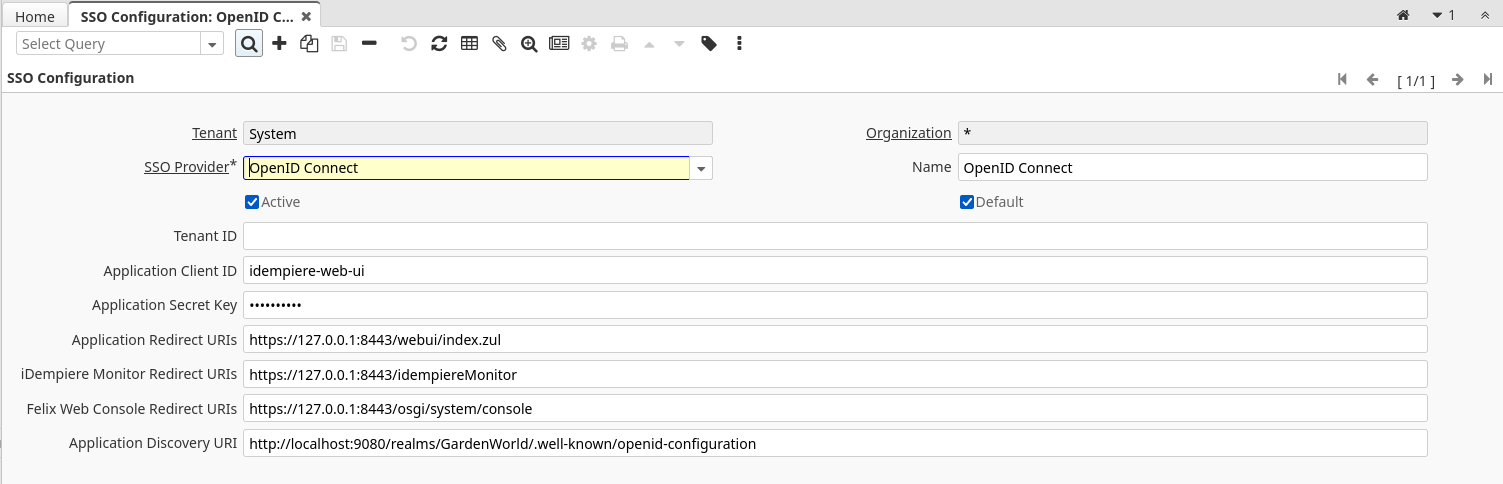This screenshot has width=1503, height=484.
Task: Expand the SSO Provider dropdown
Action: pyautogui.click(x=702, y=168)
